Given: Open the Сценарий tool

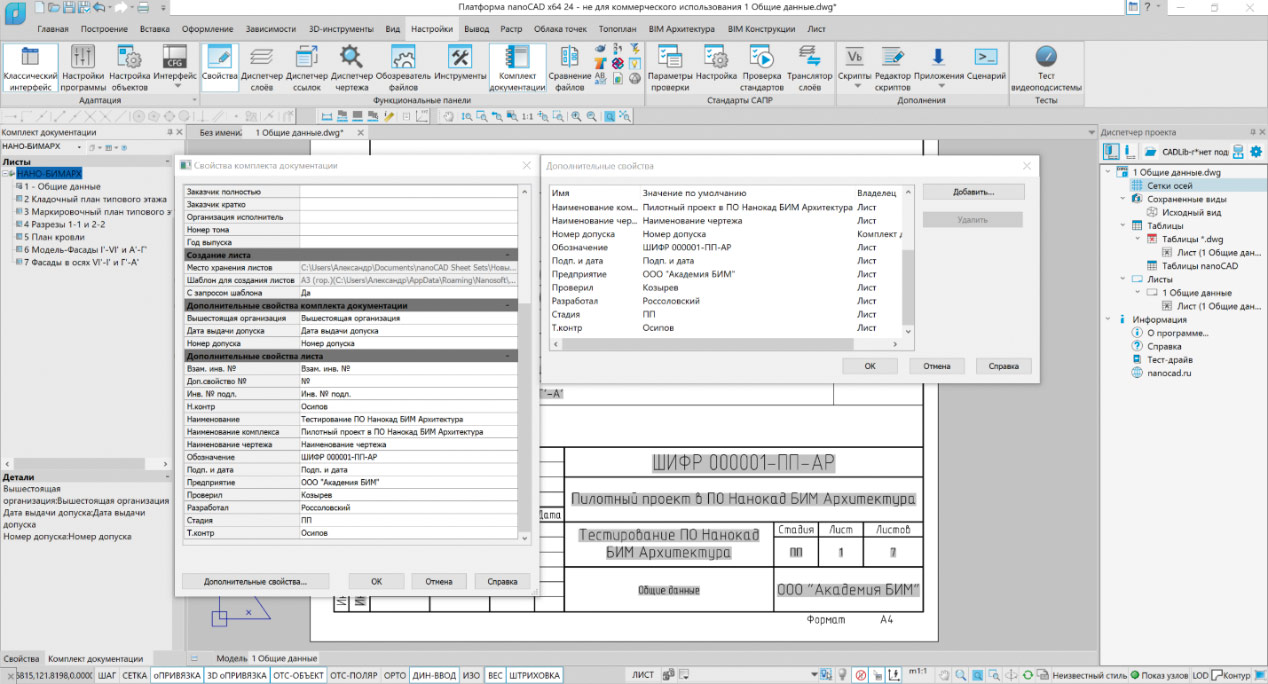Looking at the screenshot, I should pos(986,63).
